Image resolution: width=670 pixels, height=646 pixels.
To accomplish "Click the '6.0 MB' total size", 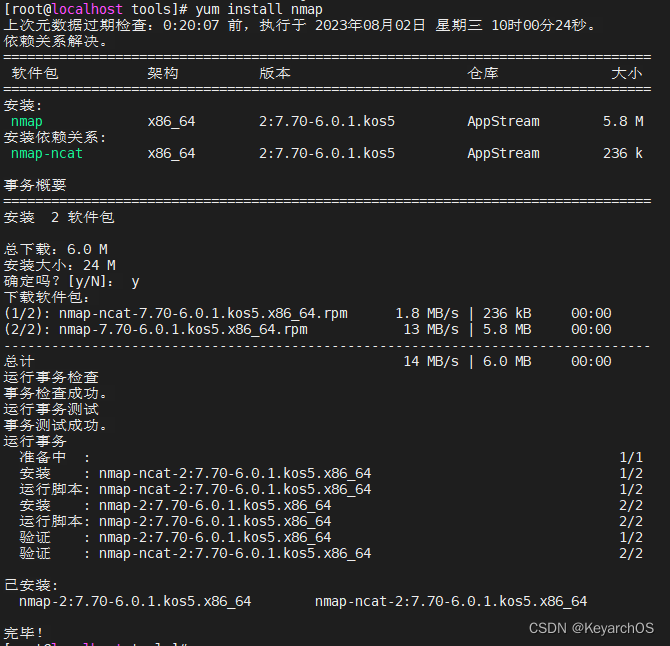I will point(507,361).
